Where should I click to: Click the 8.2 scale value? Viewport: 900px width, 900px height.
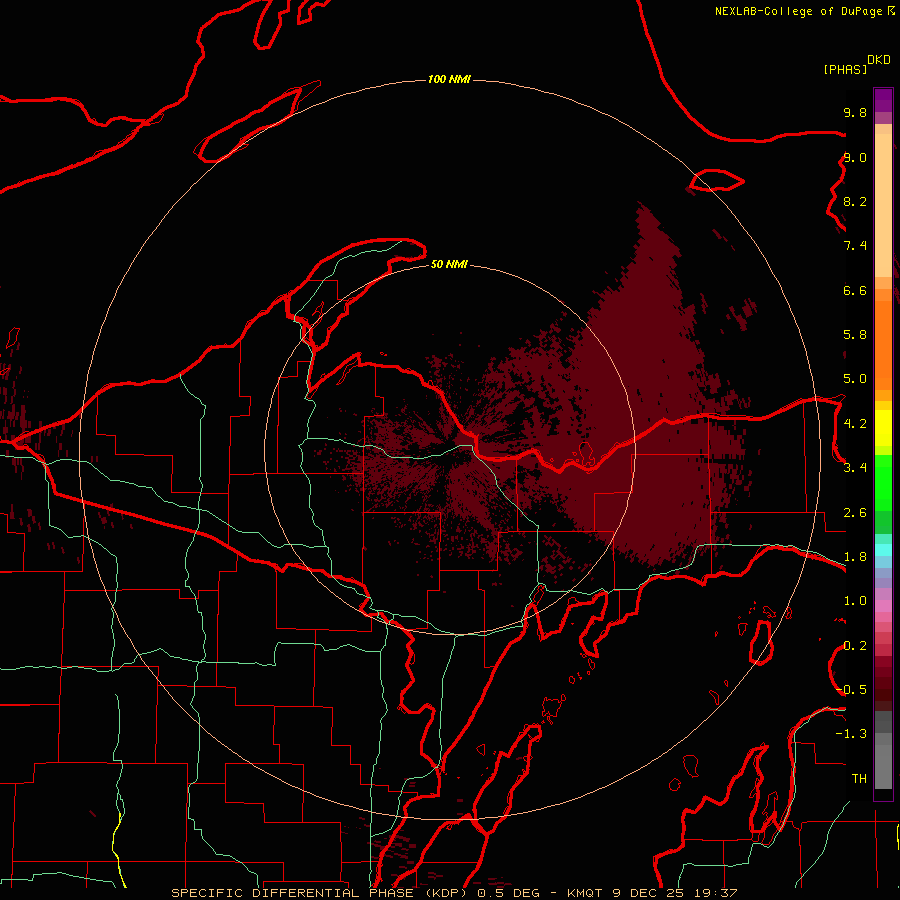coord(855,201)
